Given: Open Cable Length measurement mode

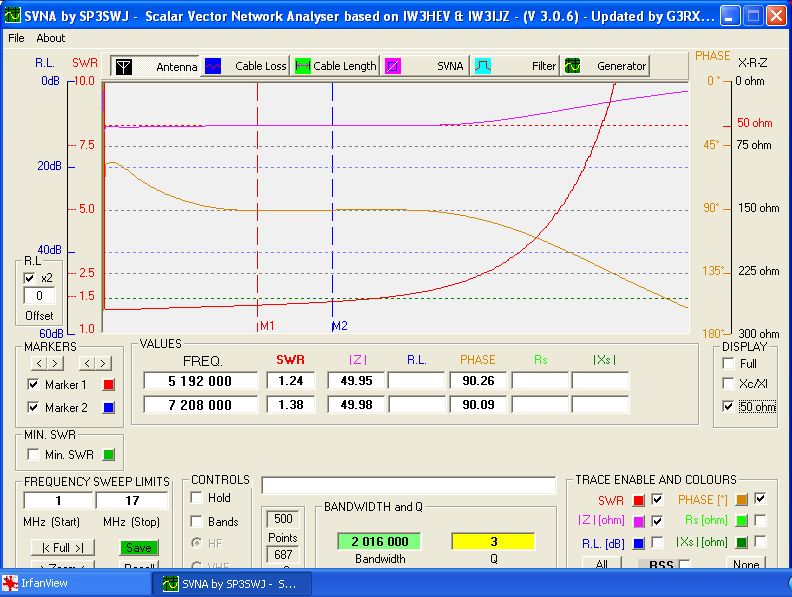Looking at the screenshot, I should click(x=302, y=66).
